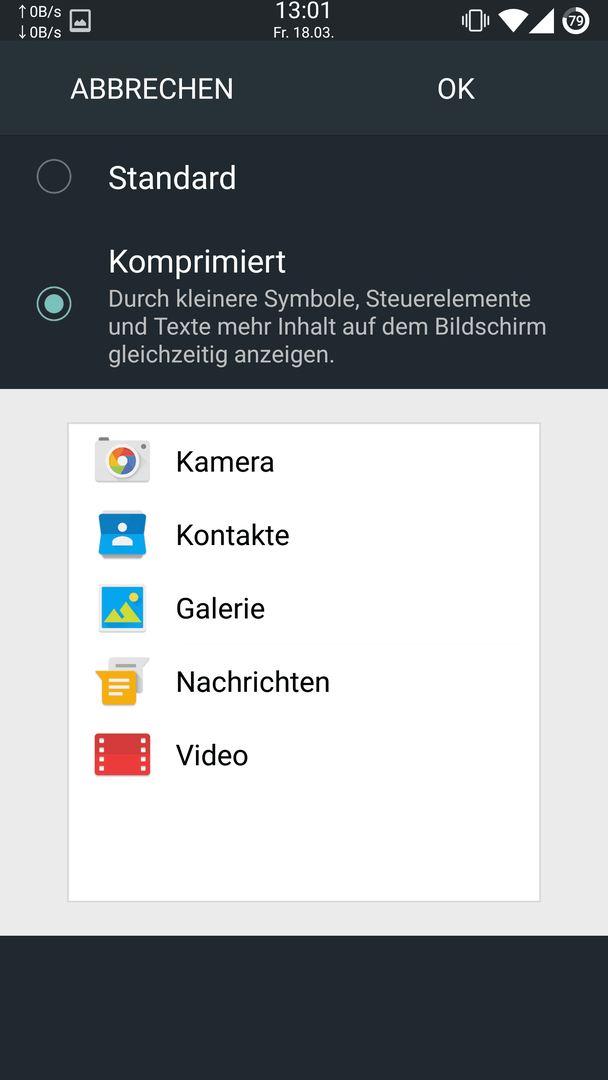Tap the Komprimiert description text
608x1080 pixels.
coord(327,327)
